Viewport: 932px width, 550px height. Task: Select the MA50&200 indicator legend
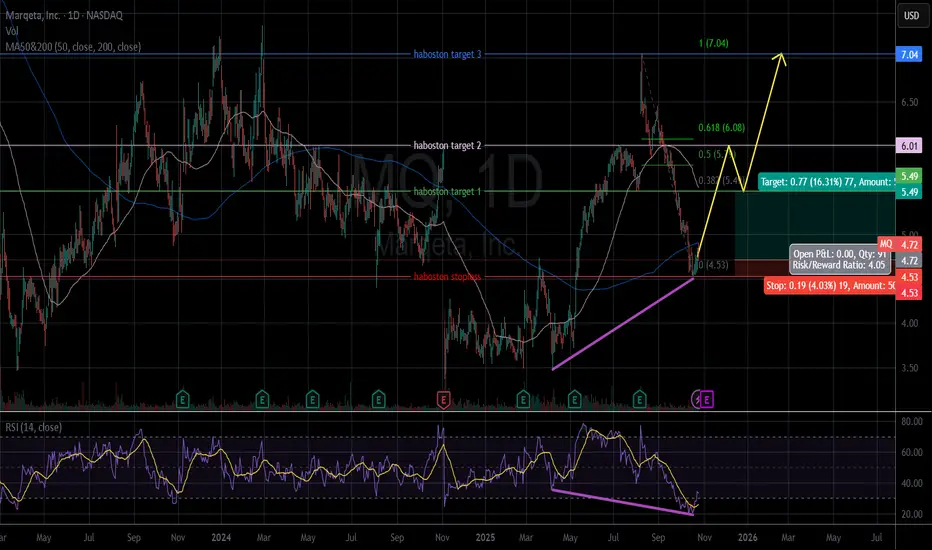click(73, 46)
